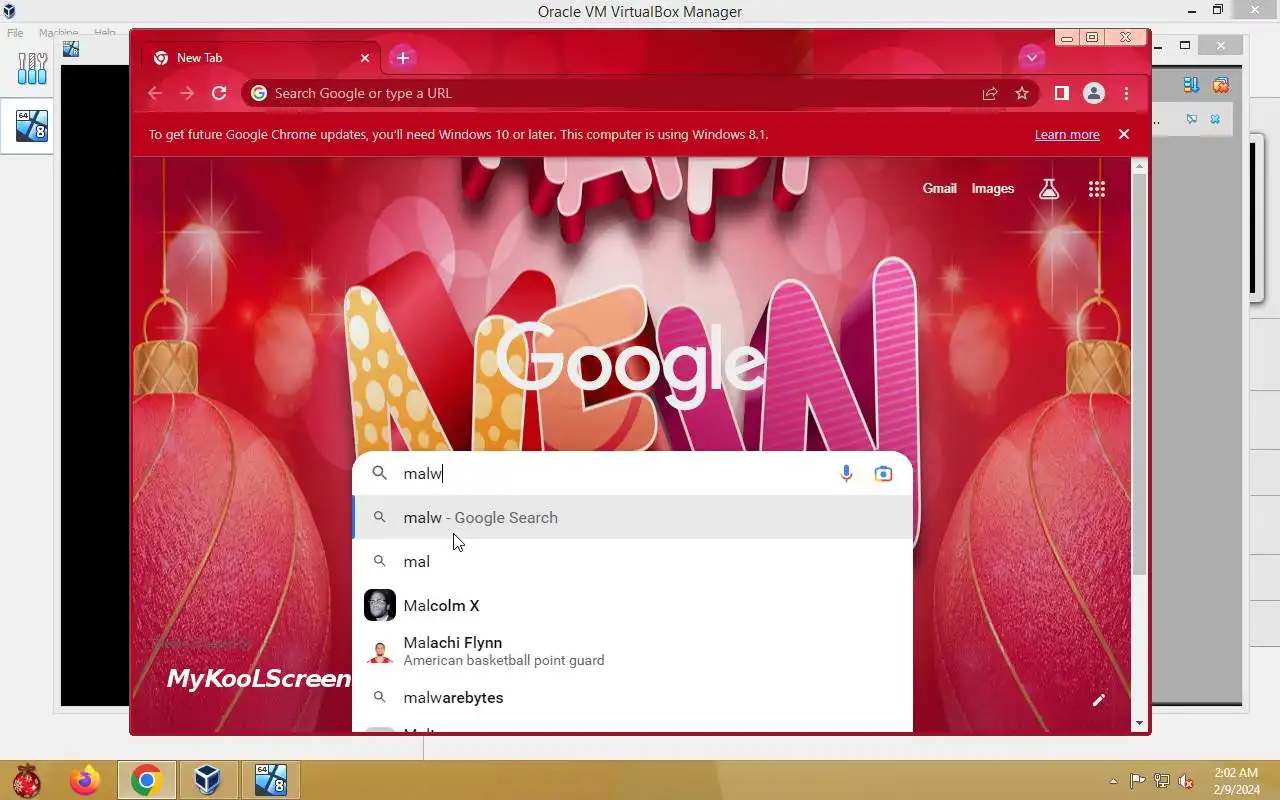Screen dimensions: 1280x800
Task: Open VirtualBox from the taskbar
Action: point(208,780)
